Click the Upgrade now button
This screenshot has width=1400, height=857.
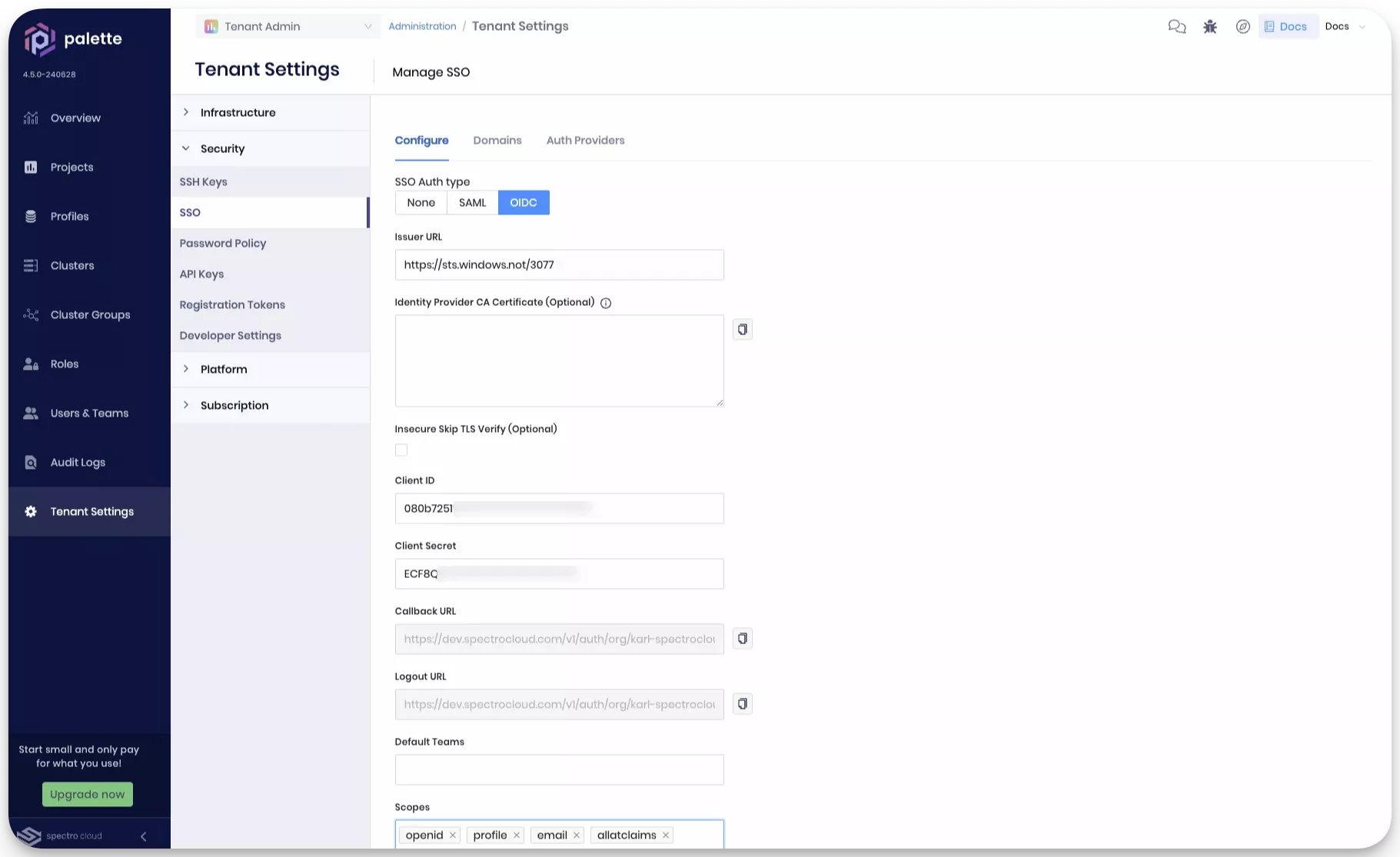point(87,795)
